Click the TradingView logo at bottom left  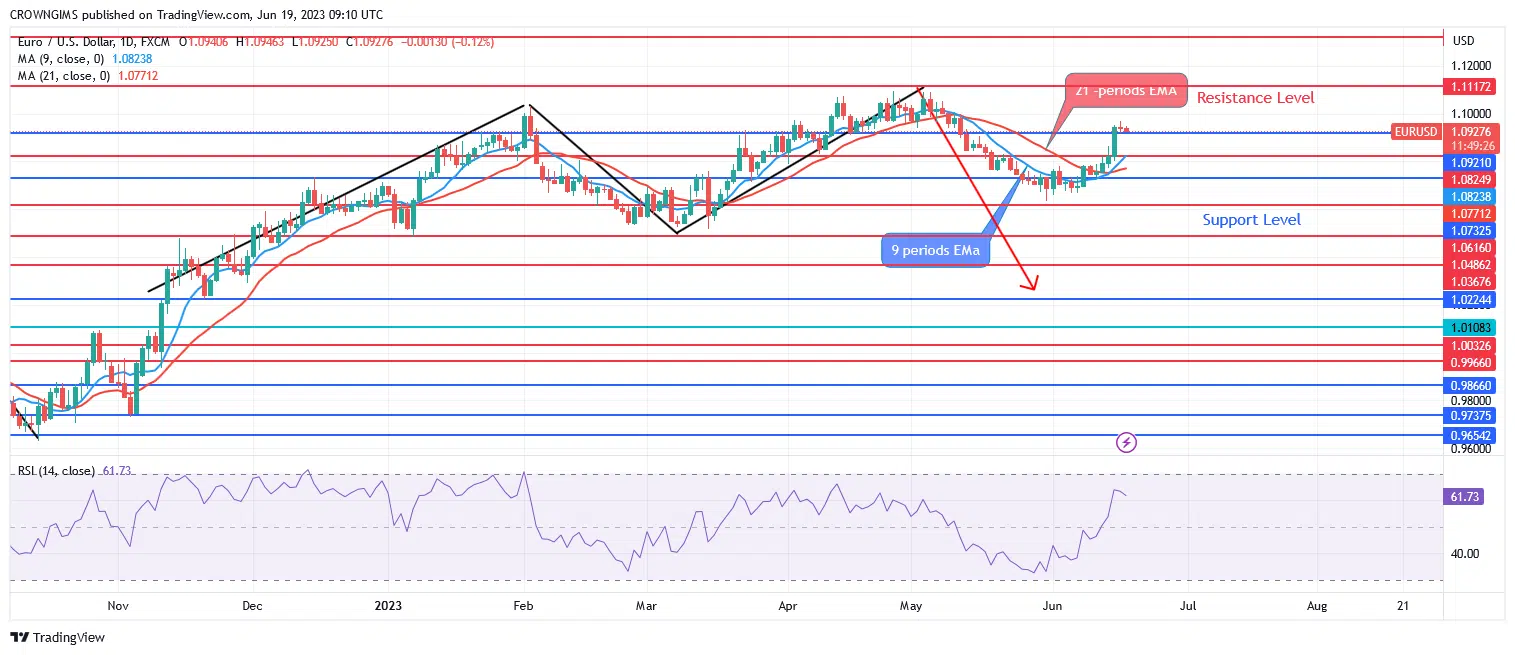(x=57, y=637)
